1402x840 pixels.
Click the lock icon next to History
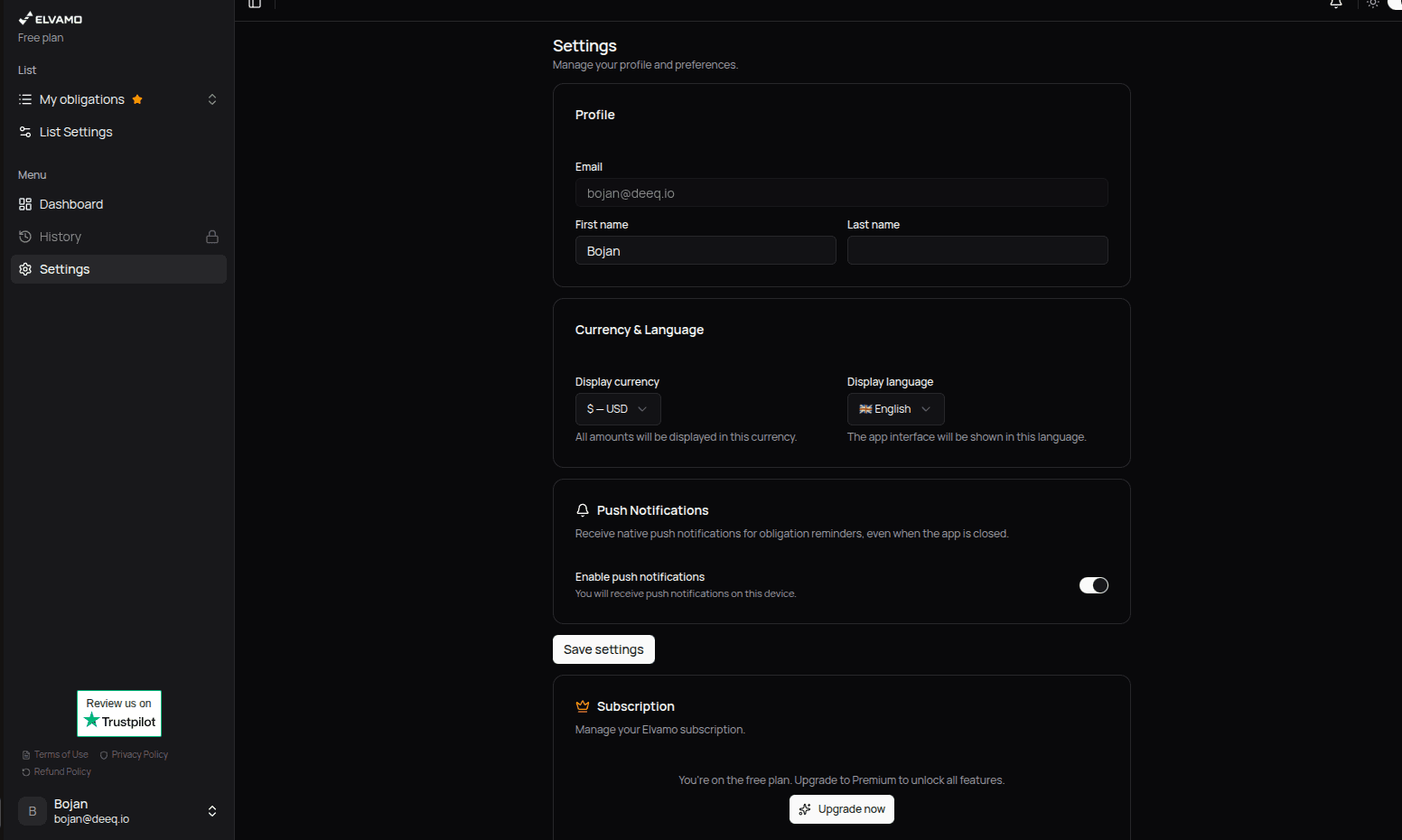pos(211,236)
